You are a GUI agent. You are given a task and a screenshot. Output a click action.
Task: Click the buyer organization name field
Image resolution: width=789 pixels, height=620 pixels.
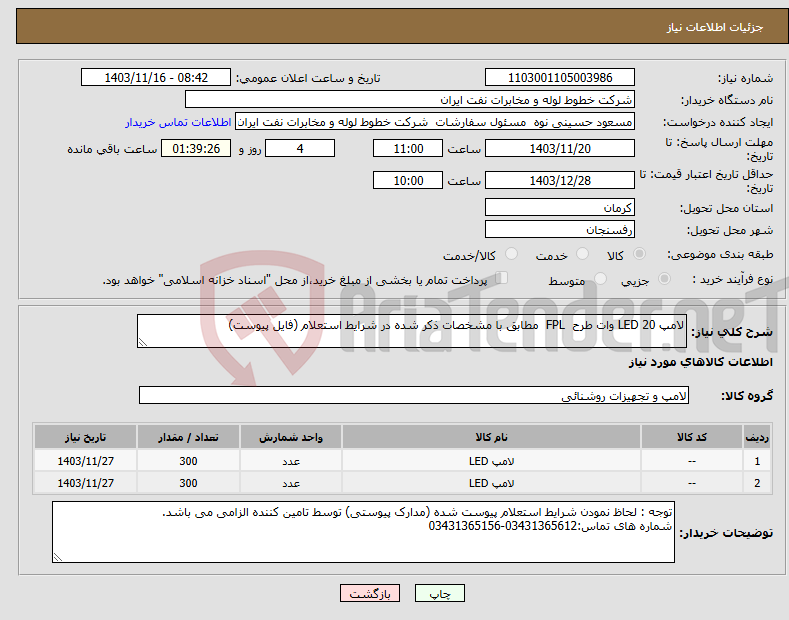point(410,100)
